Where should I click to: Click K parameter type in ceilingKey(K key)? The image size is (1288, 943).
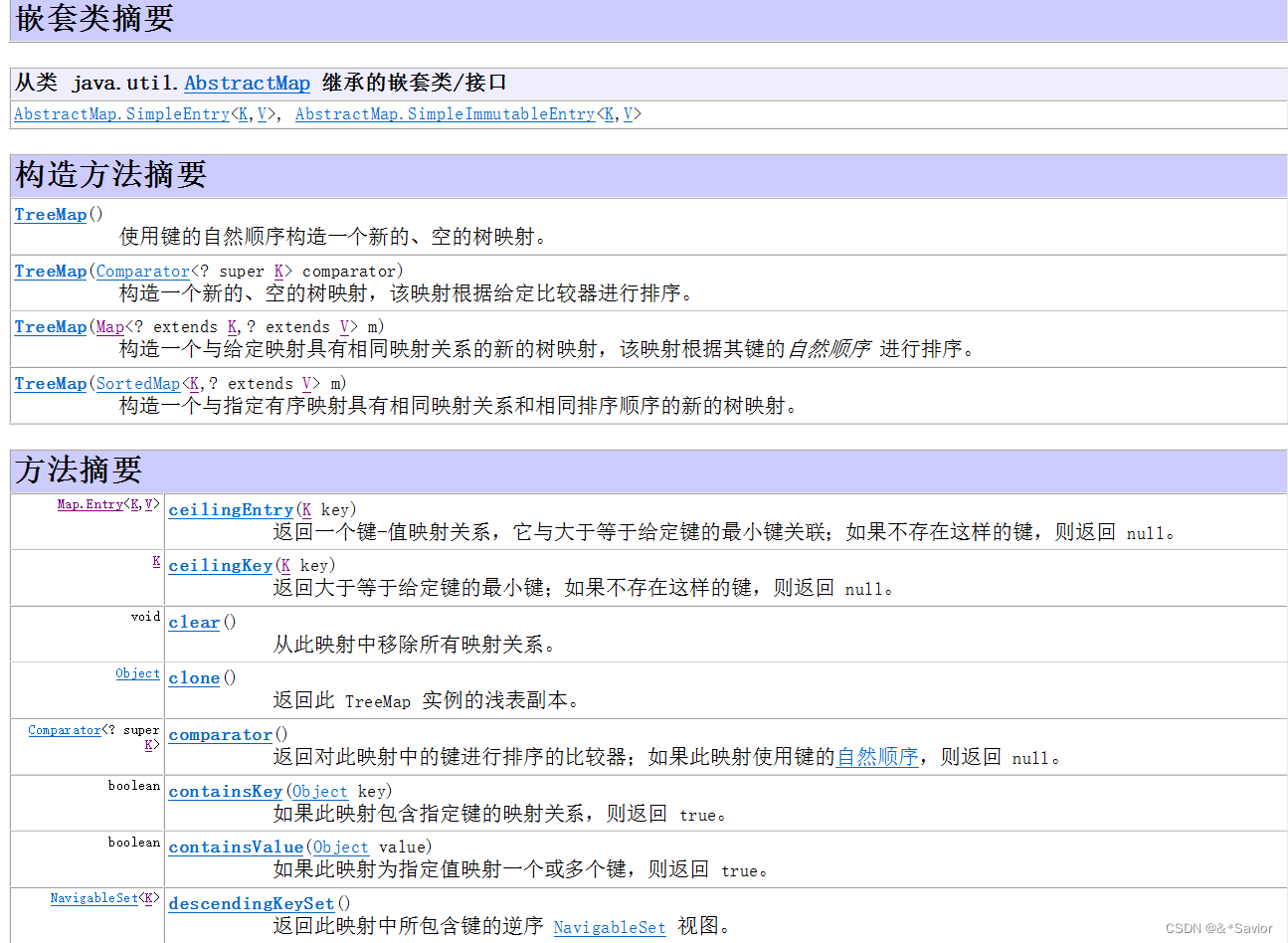[285, 565]
